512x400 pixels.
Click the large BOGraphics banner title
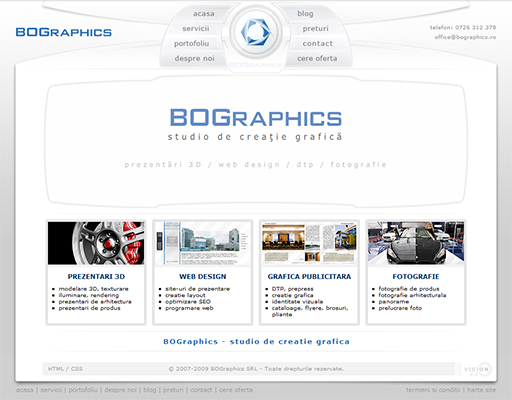256,118
